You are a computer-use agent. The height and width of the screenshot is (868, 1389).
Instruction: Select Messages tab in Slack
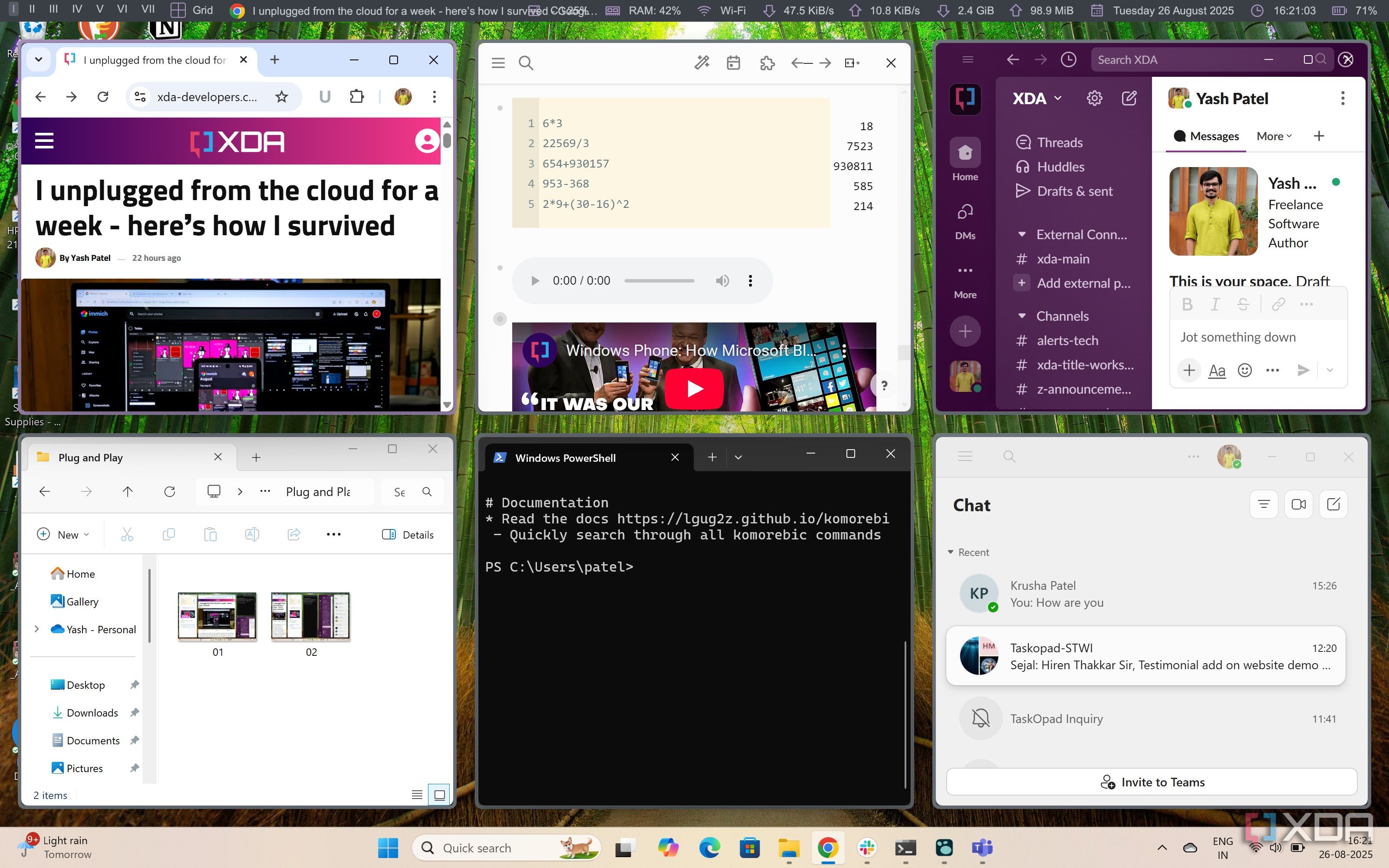[1206, 136]
